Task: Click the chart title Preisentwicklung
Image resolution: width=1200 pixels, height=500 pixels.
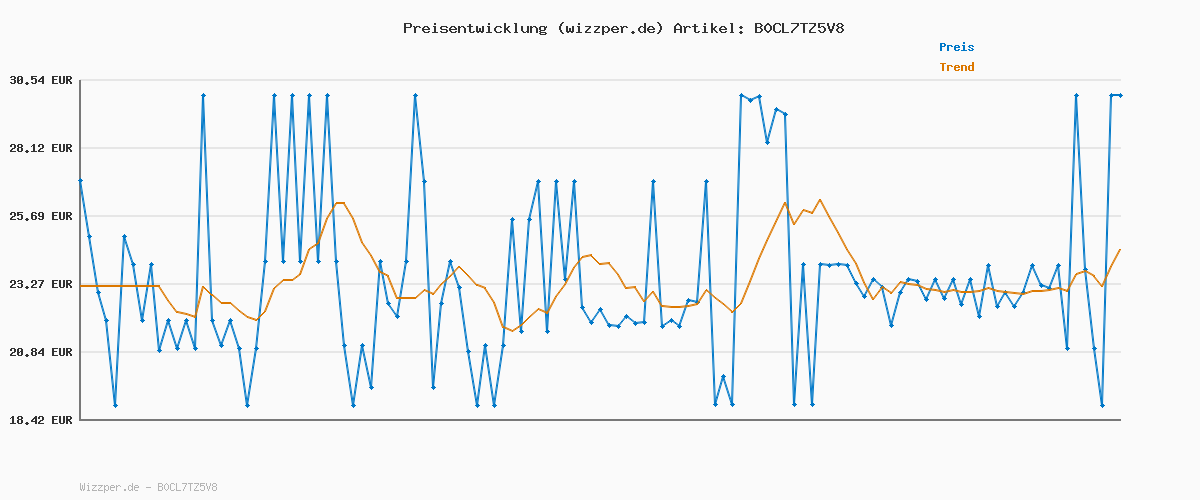Action: (x=474, y=28)
